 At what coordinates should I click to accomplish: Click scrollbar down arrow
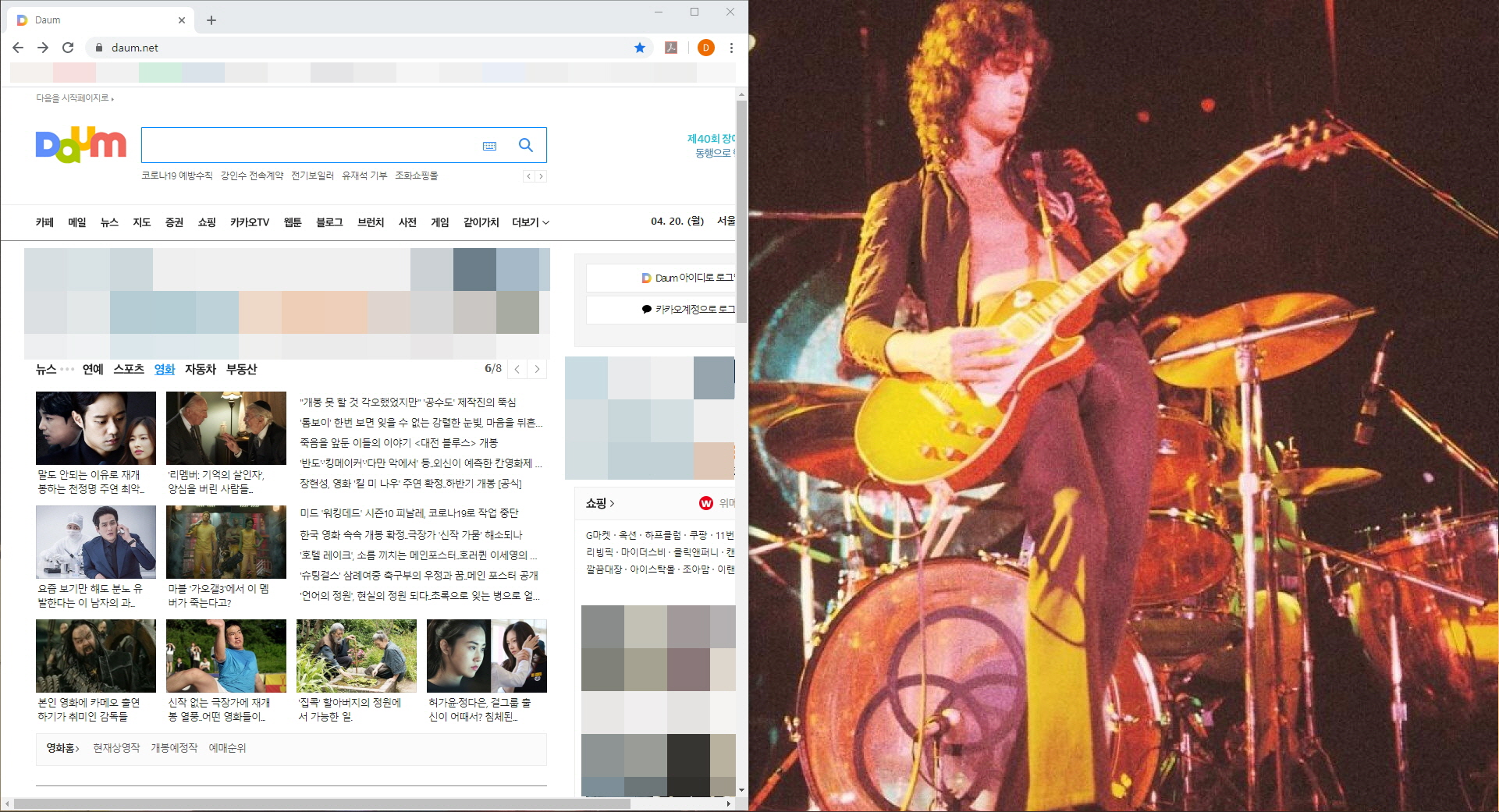point(741,790)
